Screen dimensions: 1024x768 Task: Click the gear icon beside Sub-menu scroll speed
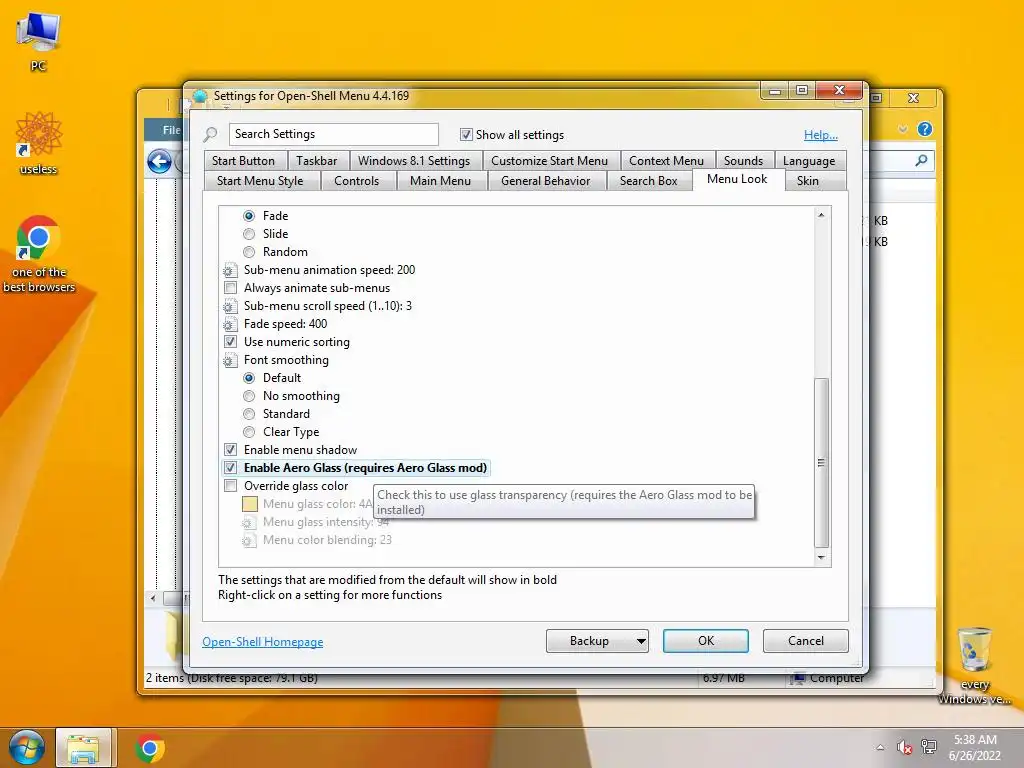[x=230, y=306]
